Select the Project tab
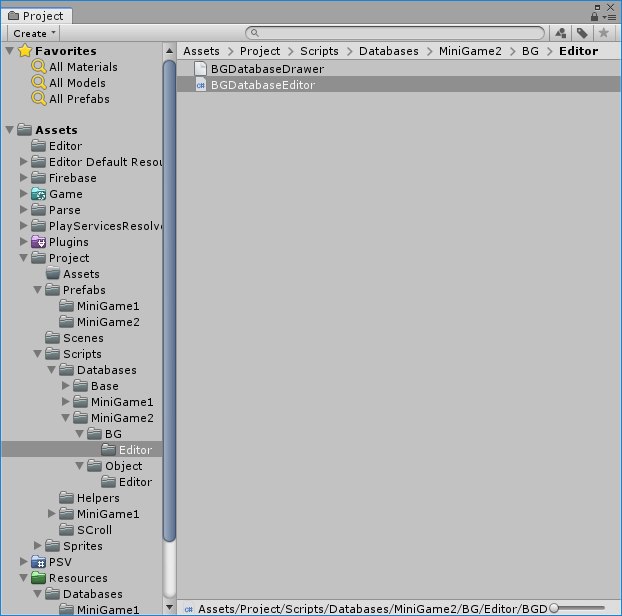622x616 pixels. point(36,16)
